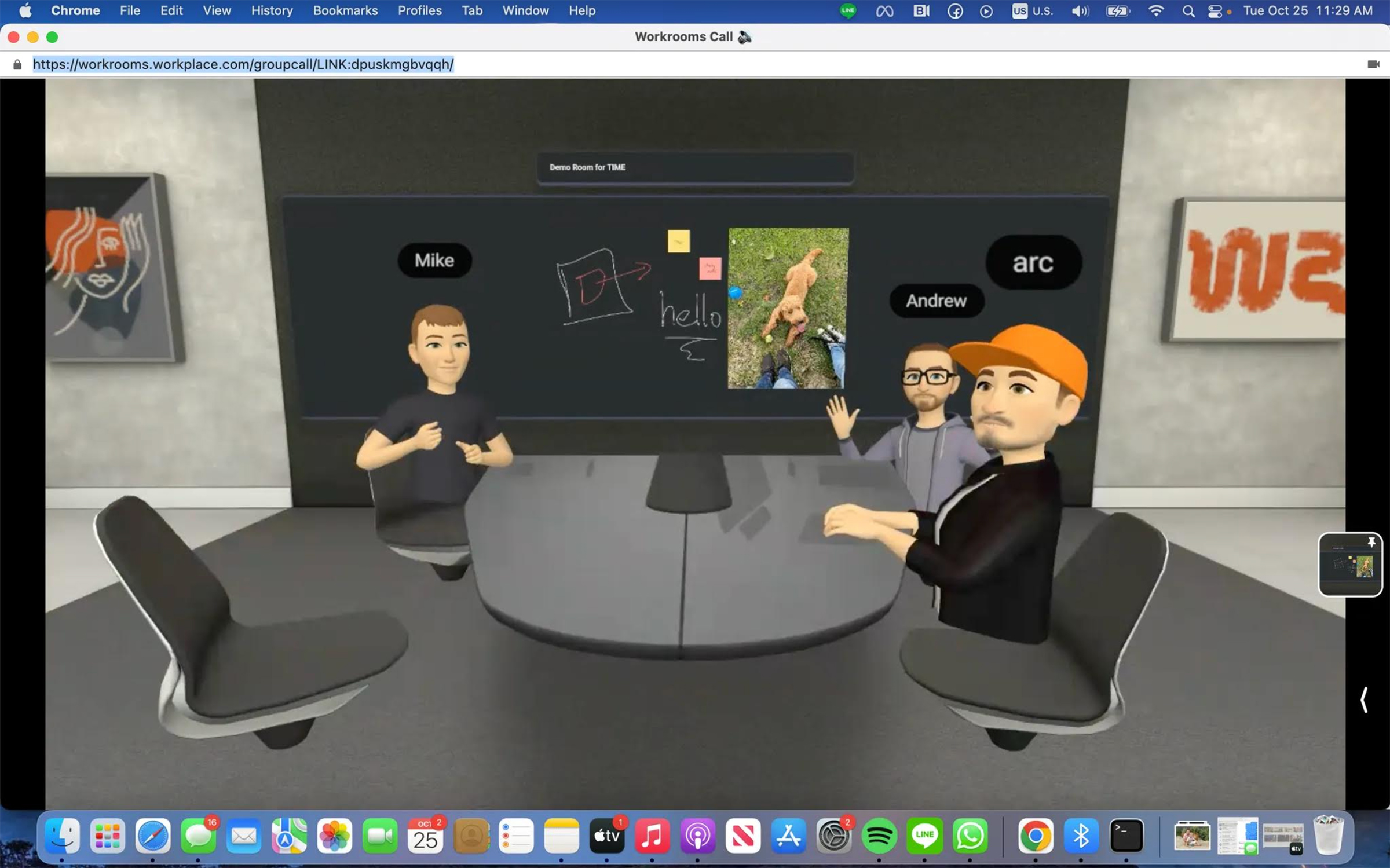Open Messages with 16 badge in Dock
This screenshot has width=1390, height=868.
point(199,836)
